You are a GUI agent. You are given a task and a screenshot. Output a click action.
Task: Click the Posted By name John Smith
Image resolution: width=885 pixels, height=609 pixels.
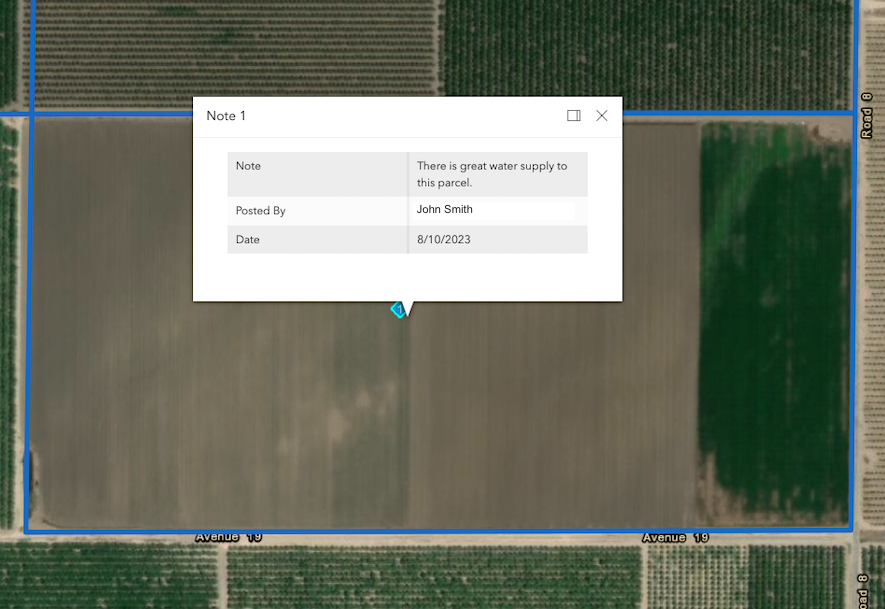[x=445, y=210]
